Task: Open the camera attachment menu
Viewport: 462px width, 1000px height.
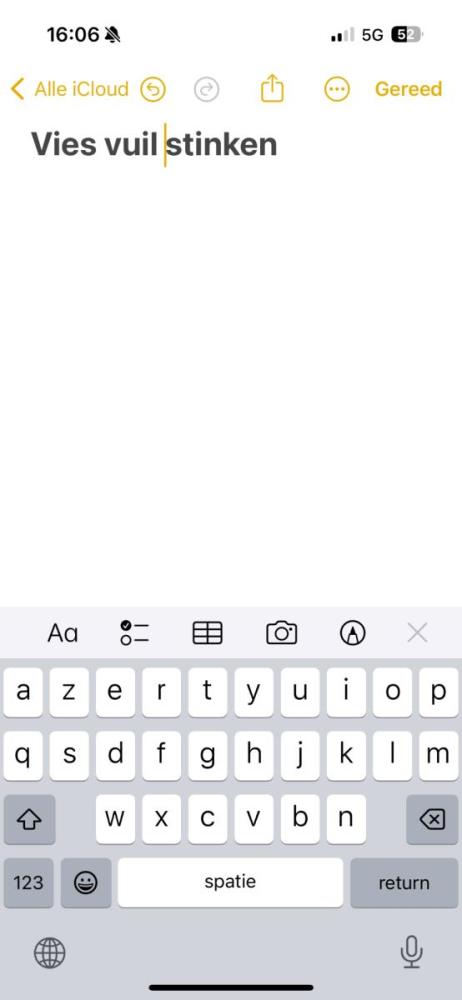Action: 281,633
